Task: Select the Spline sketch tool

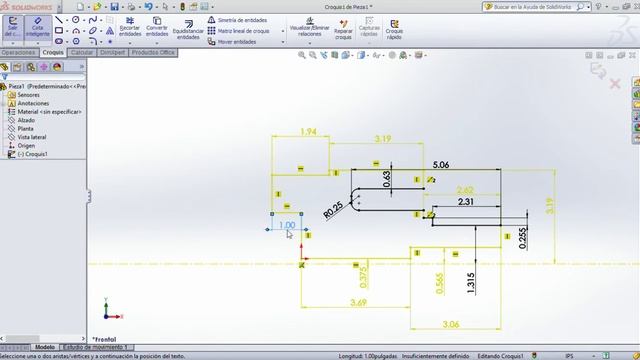Action: click(93, 20)
